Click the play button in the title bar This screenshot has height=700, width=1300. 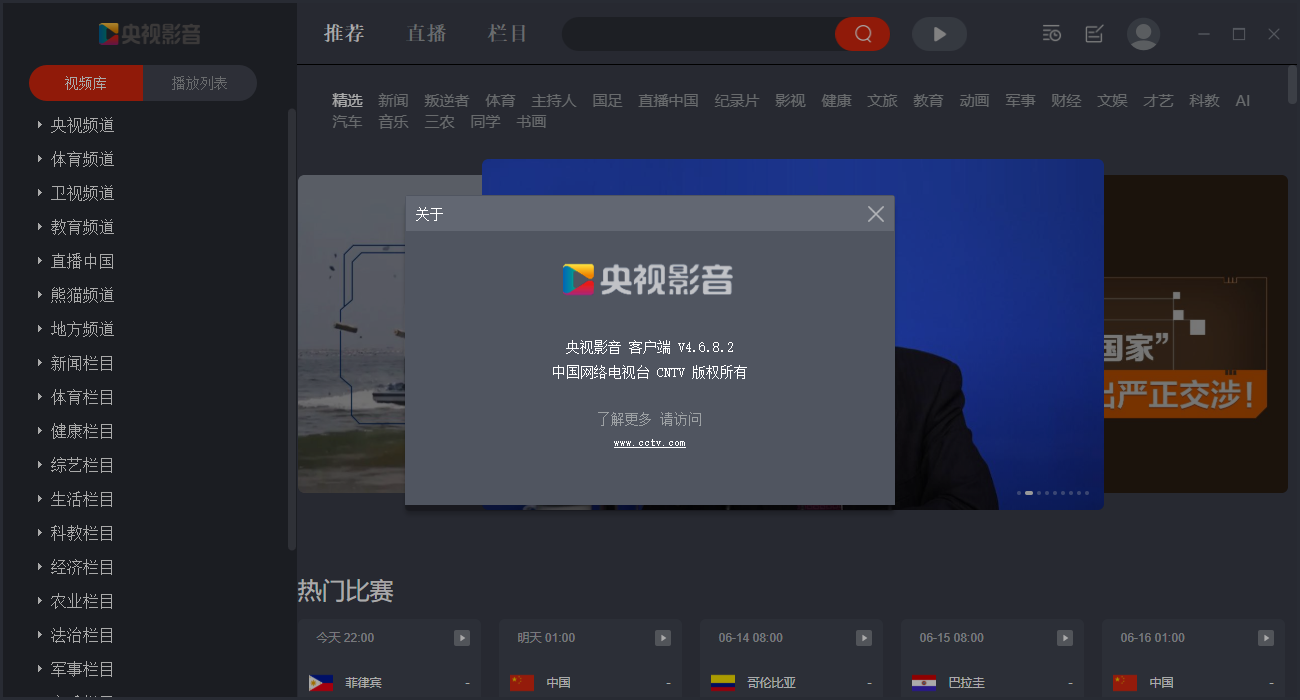pyautogui.click(x=938, y=33)
